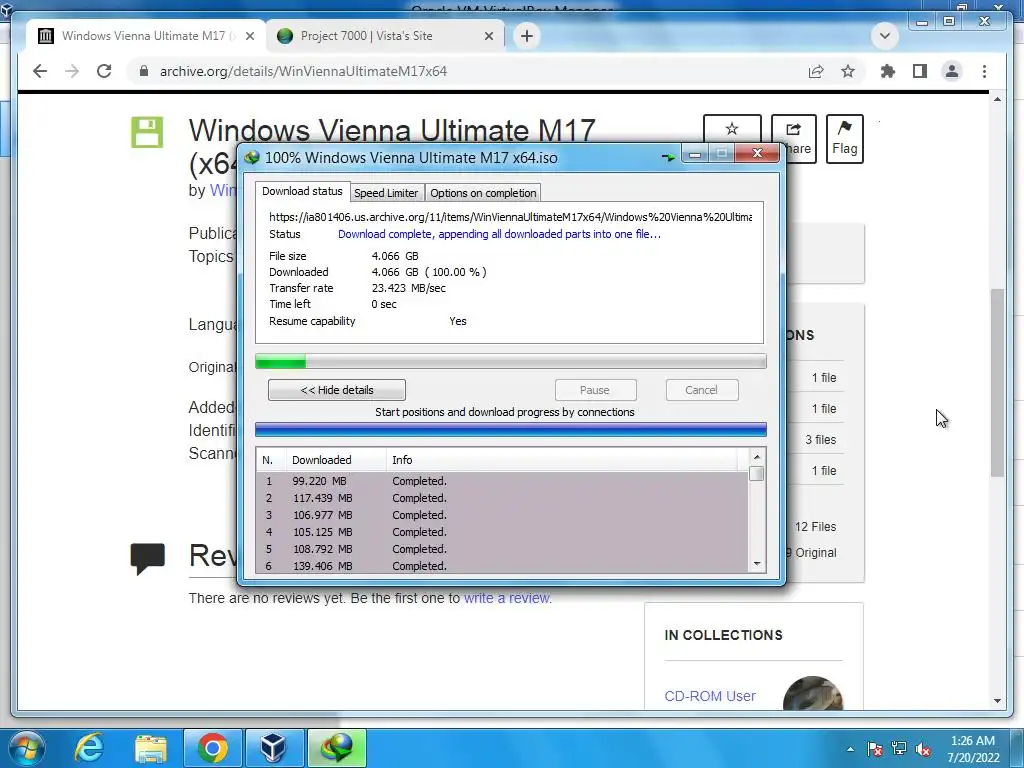Open the Speed Limiter tab
Image resolution: width=1024 pixels, height=768 pixels.
click(x=386, y=193)
